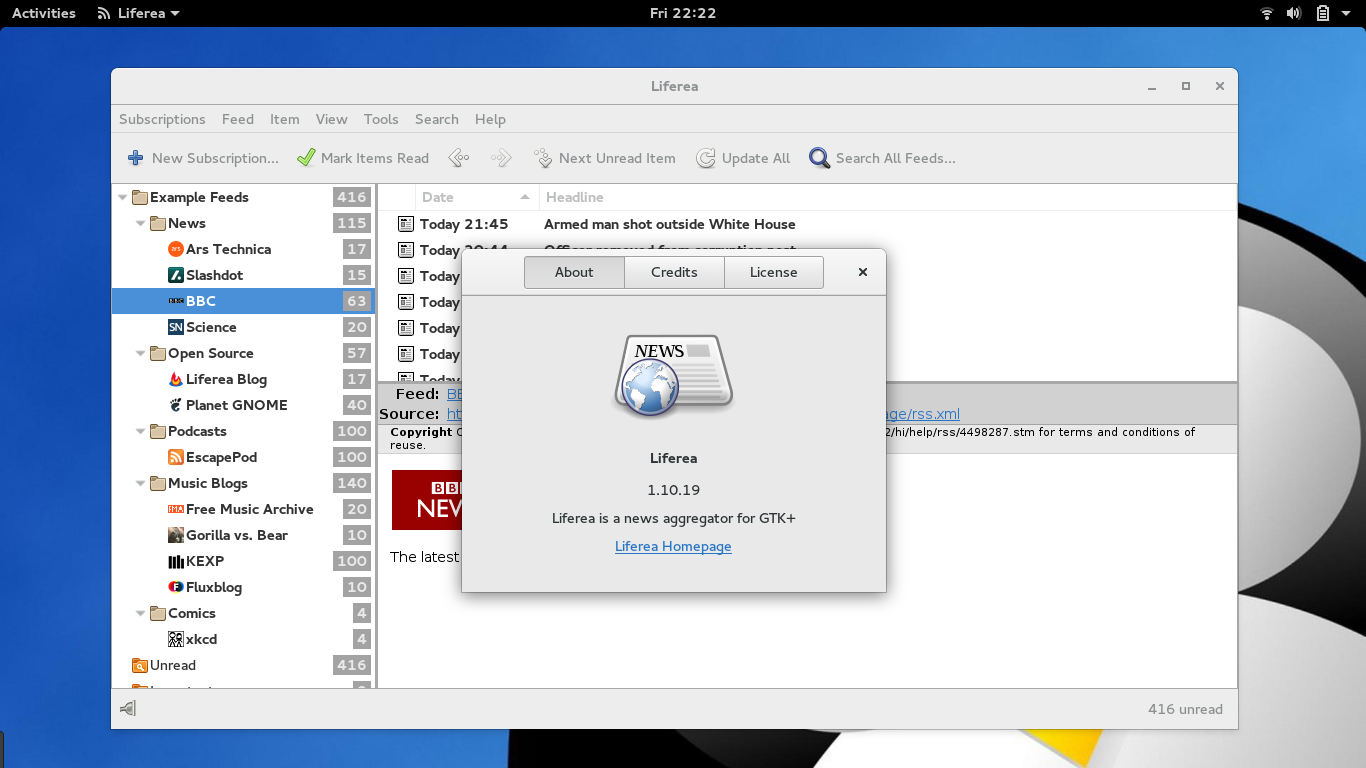Open the Wi-Fi indicator in top bar

pos(1267,13)
